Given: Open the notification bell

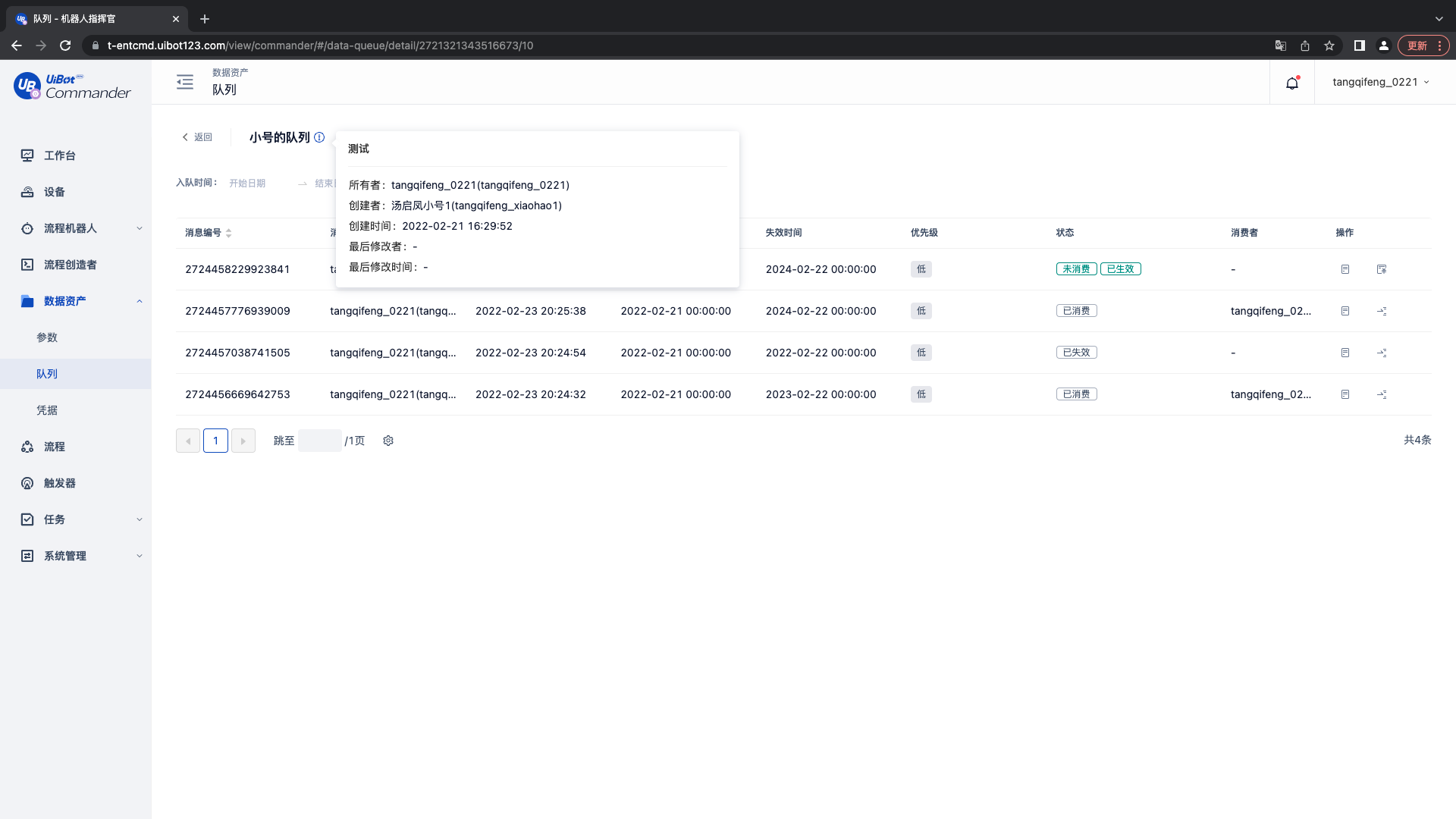Looking at the screenshot, I should [1292, 83].
